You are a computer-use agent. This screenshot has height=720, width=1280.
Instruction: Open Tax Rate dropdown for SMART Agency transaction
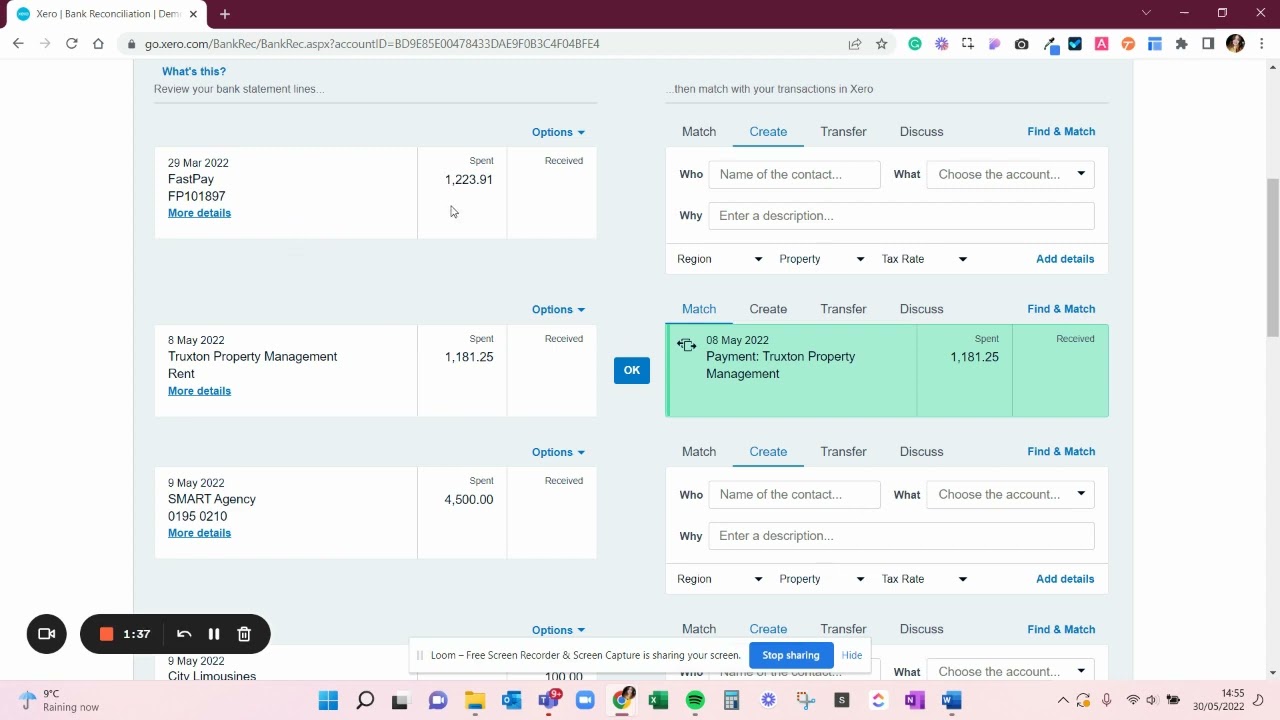[924, 579]
